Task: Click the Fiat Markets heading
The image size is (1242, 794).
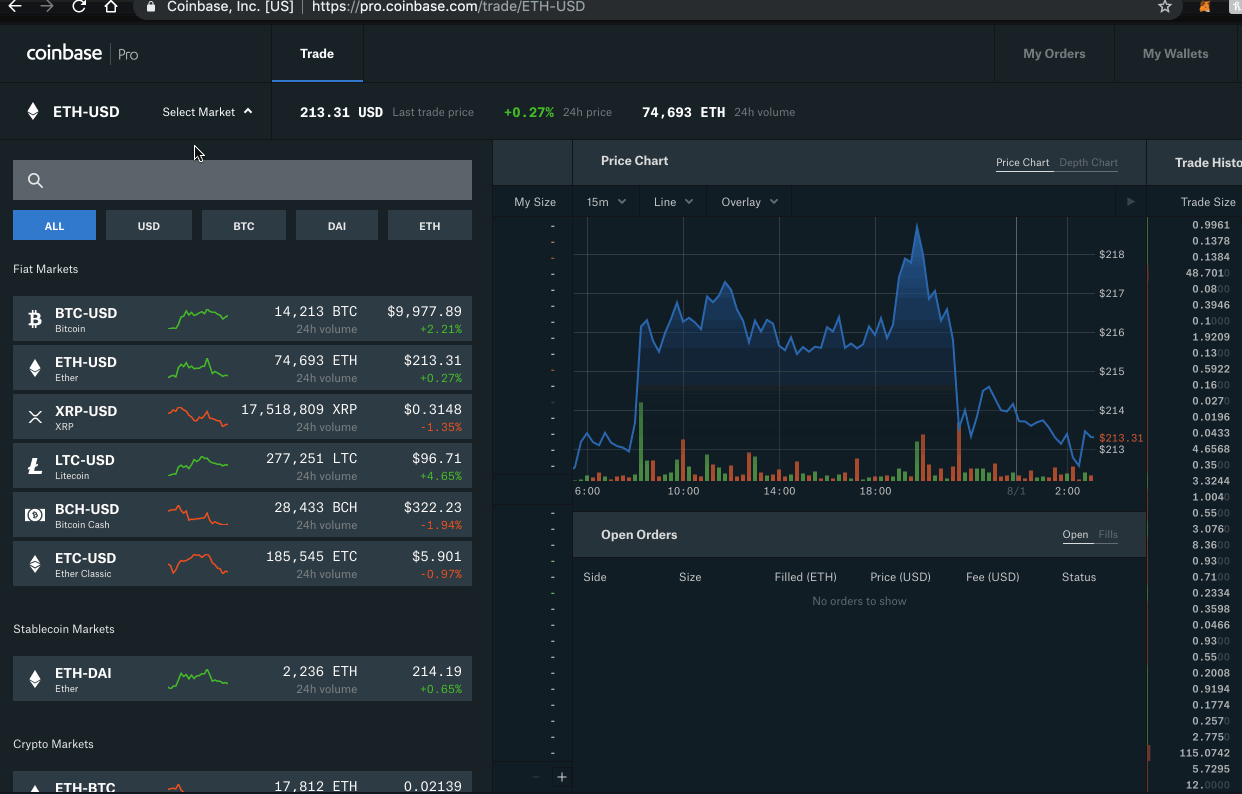Action: (x=45, y=269)
